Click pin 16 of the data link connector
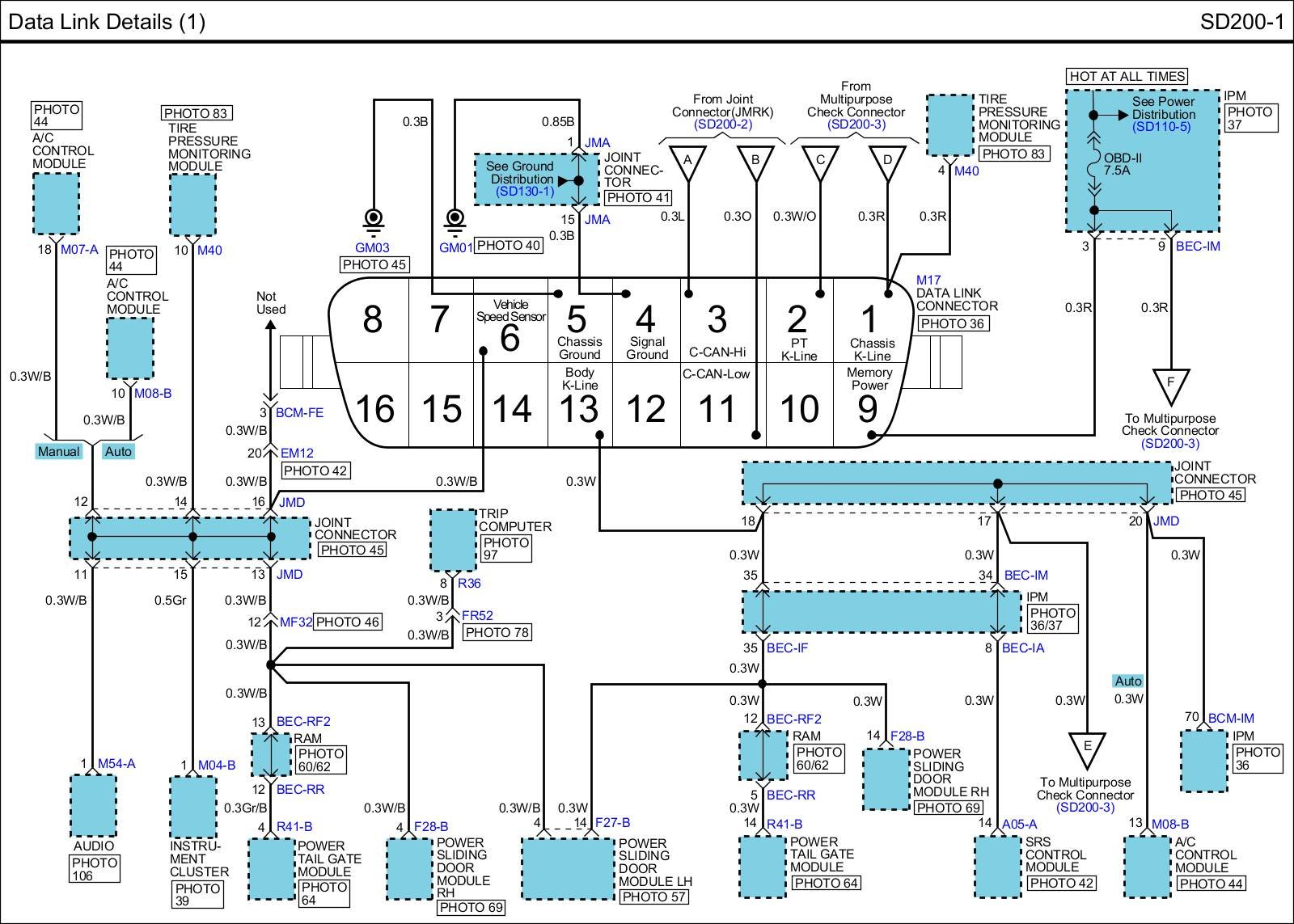 pyautogui.click(x=375, y=408)
